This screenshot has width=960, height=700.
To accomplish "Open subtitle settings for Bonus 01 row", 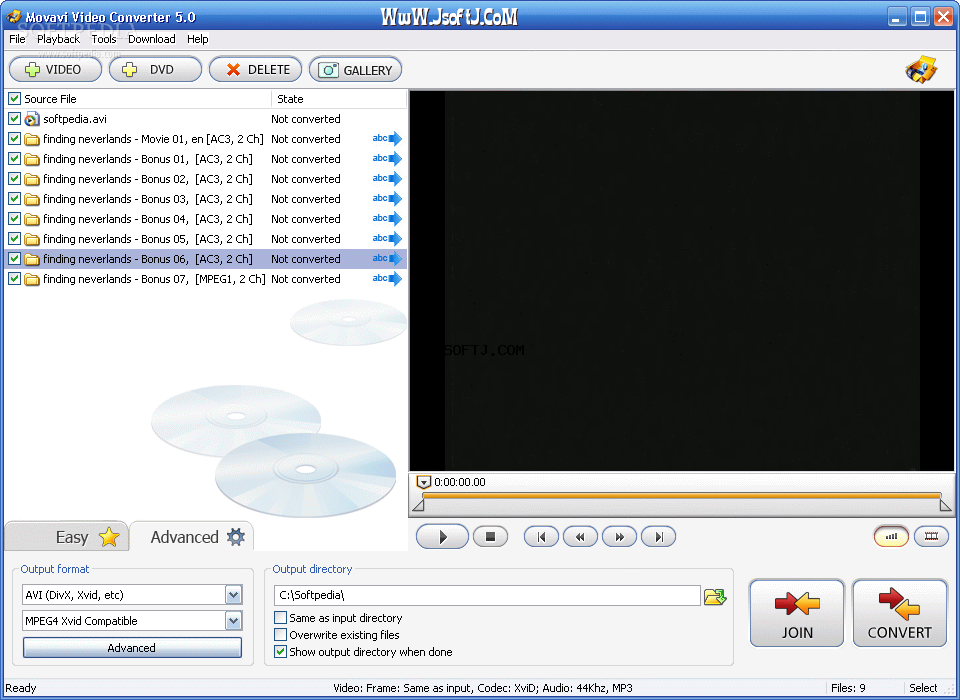I will [x=387, y=159].
